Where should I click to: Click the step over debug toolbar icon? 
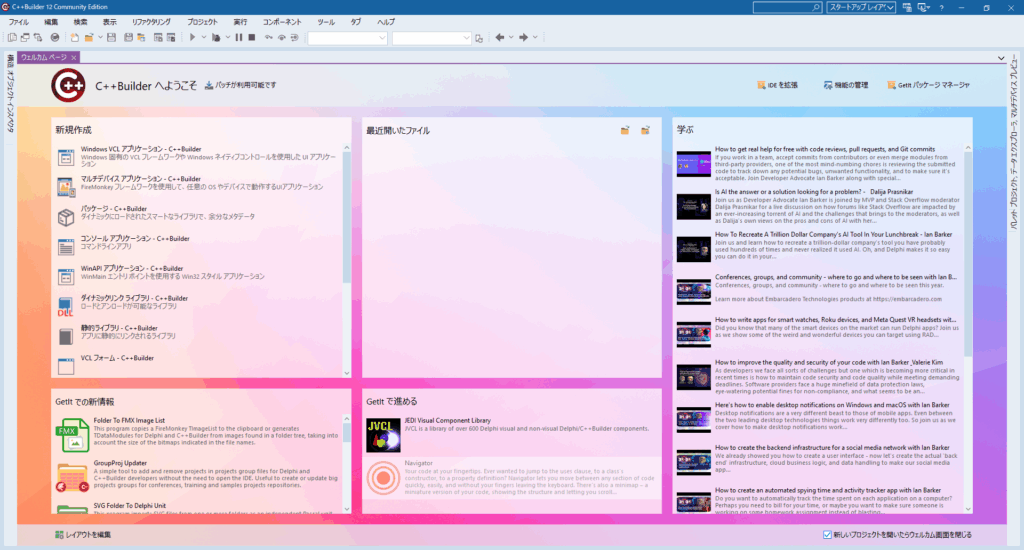point(281,37)
